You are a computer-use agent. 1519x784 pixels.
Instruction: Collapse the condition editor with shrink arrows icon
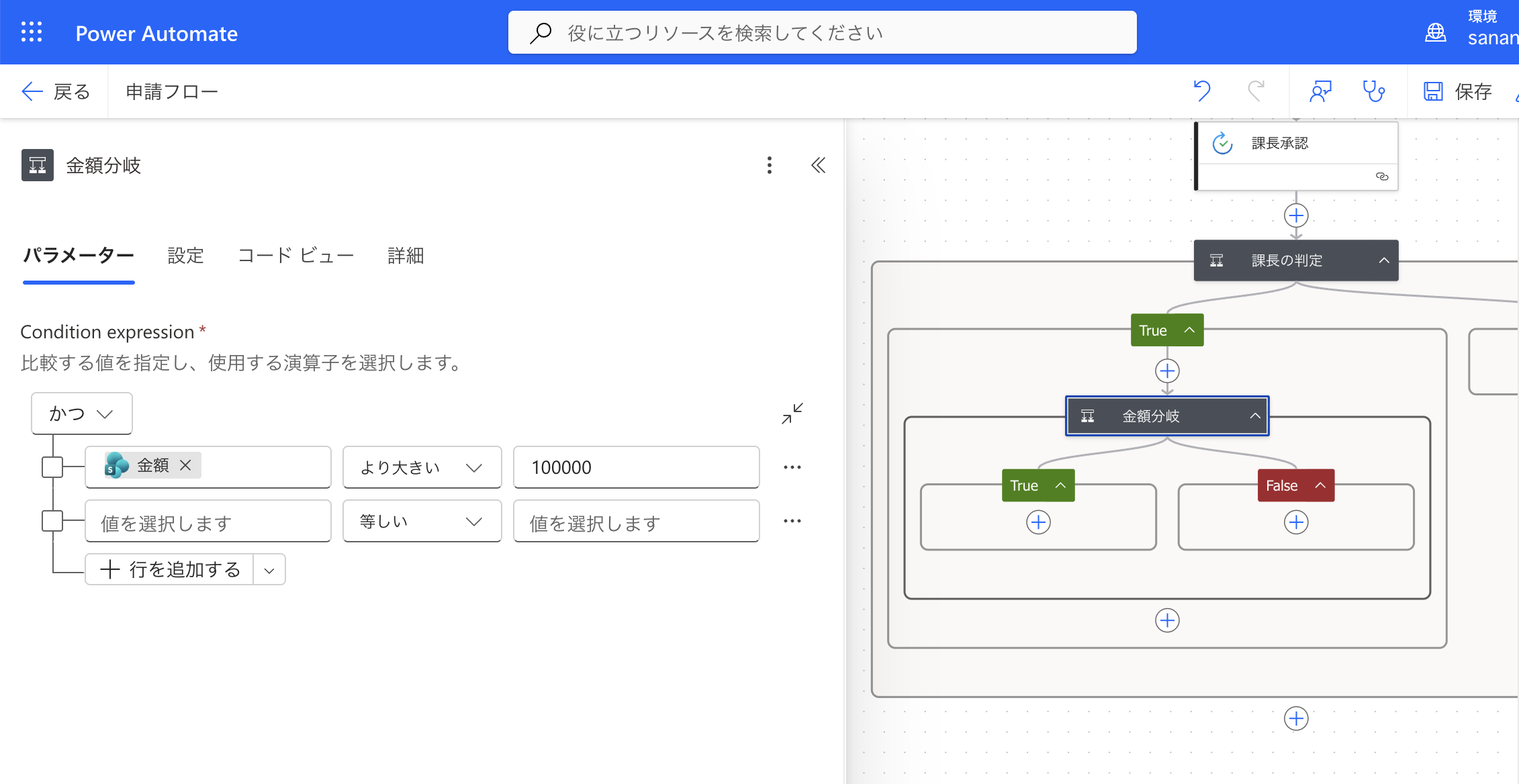792,413
